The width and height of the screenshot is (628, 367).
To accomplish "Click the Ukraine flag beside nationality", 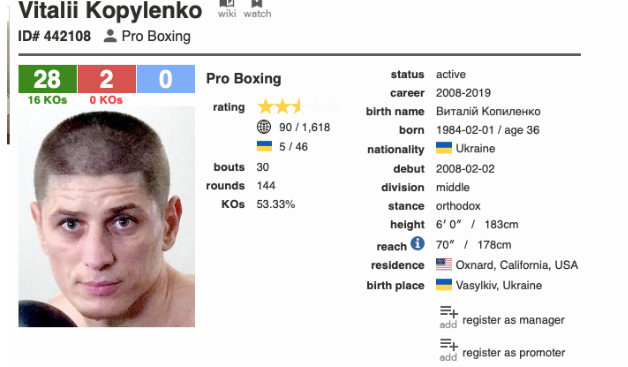I will click(x=444, y=148).
